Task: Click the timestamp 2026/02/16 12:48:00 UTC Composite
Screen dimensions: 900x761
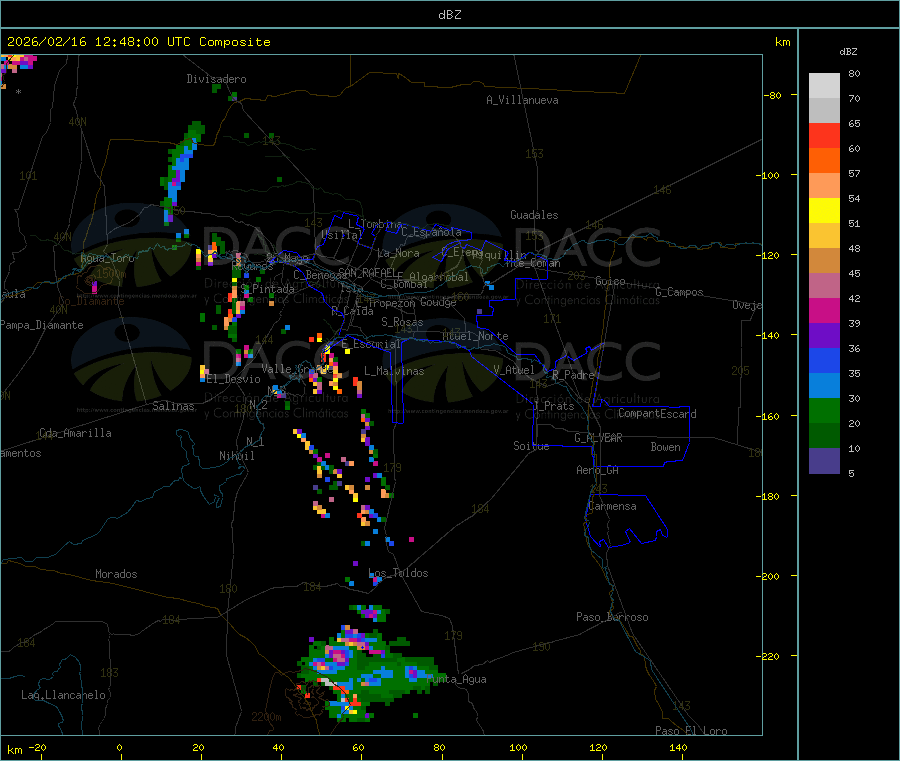Action: (x=138, y=42)
